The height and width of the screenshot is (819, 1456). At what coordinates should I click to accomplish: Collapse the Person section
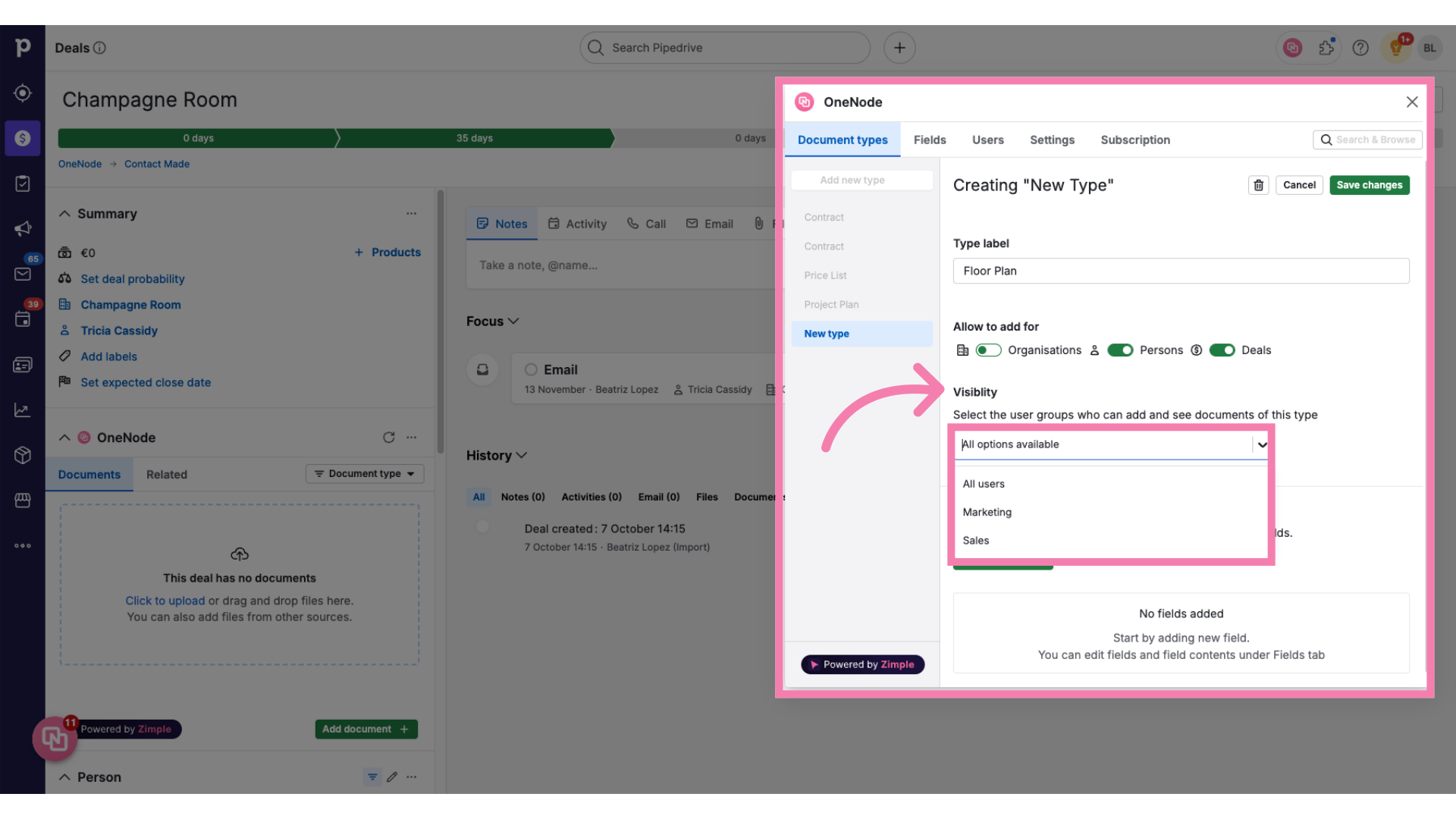(64, 777)
